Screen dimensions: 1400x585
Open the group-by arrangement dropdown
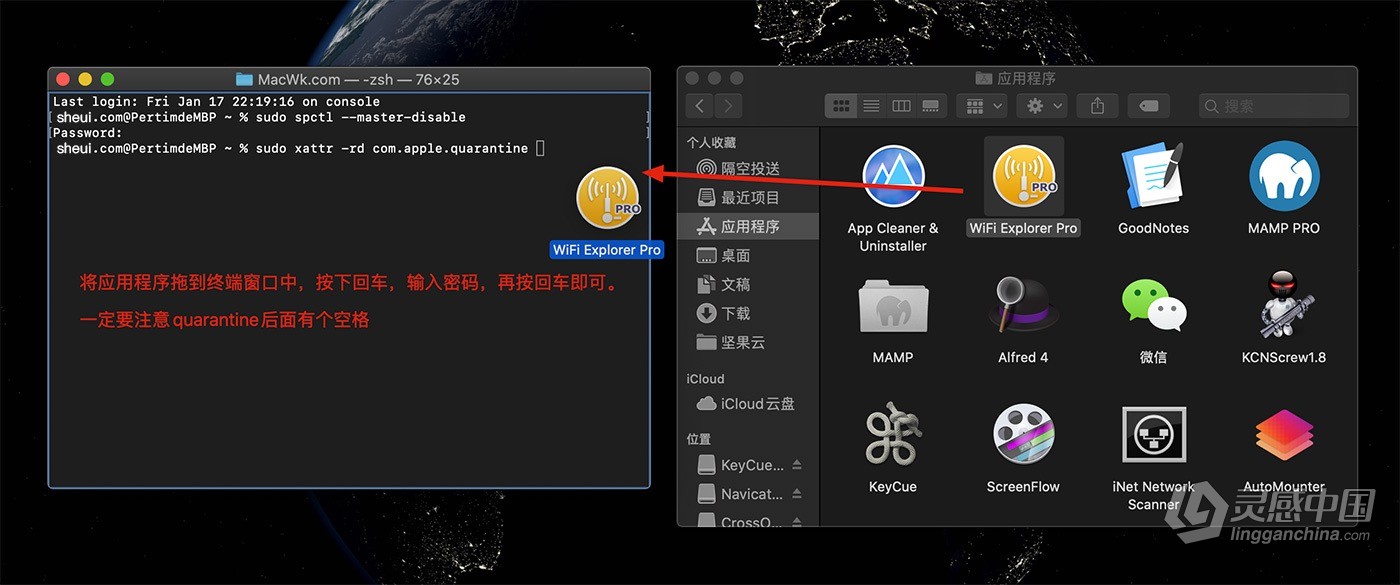[981, 105]
